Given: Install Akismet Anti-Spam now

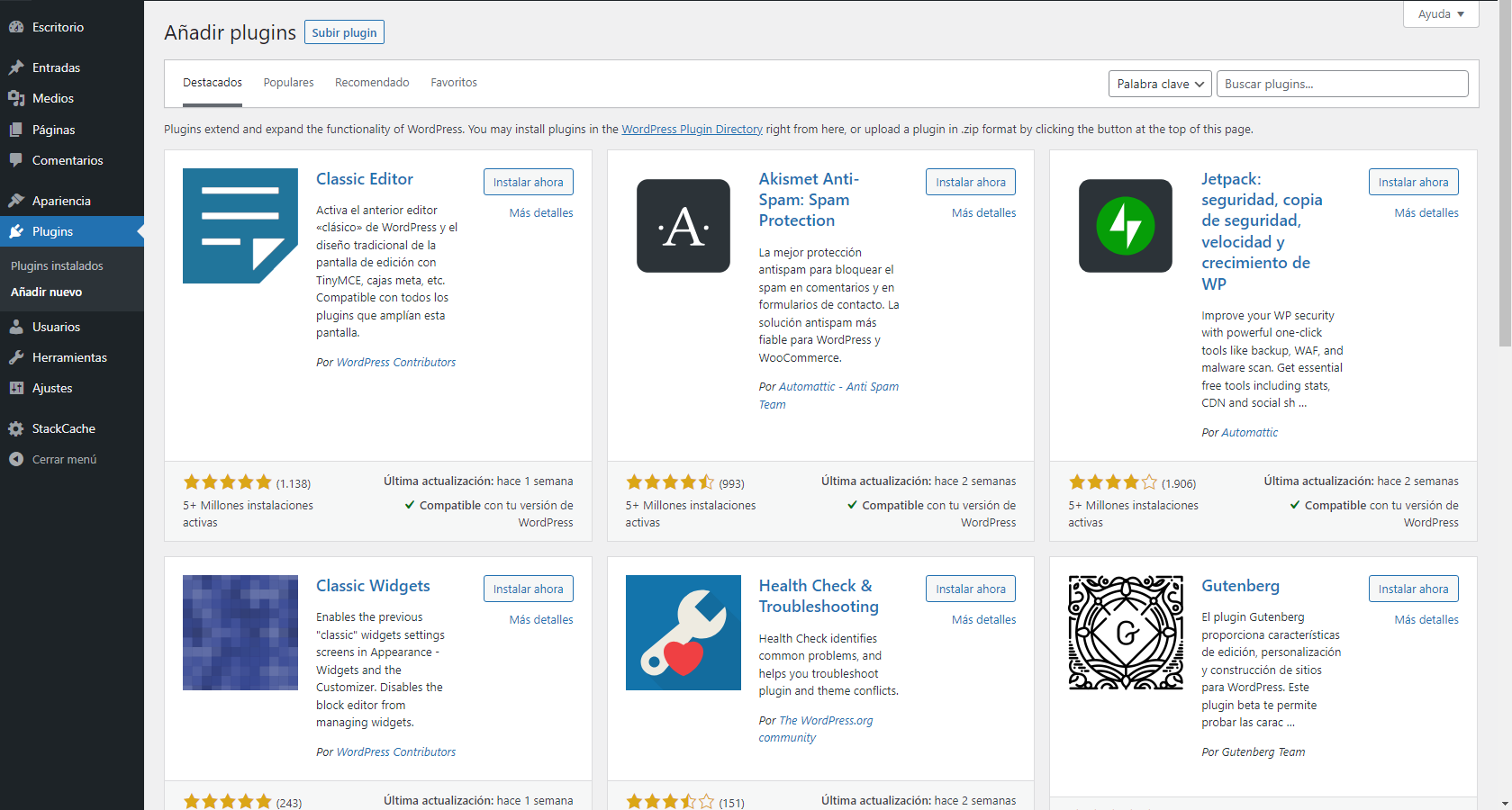Looking at the screenshot, I should [971, 182].
